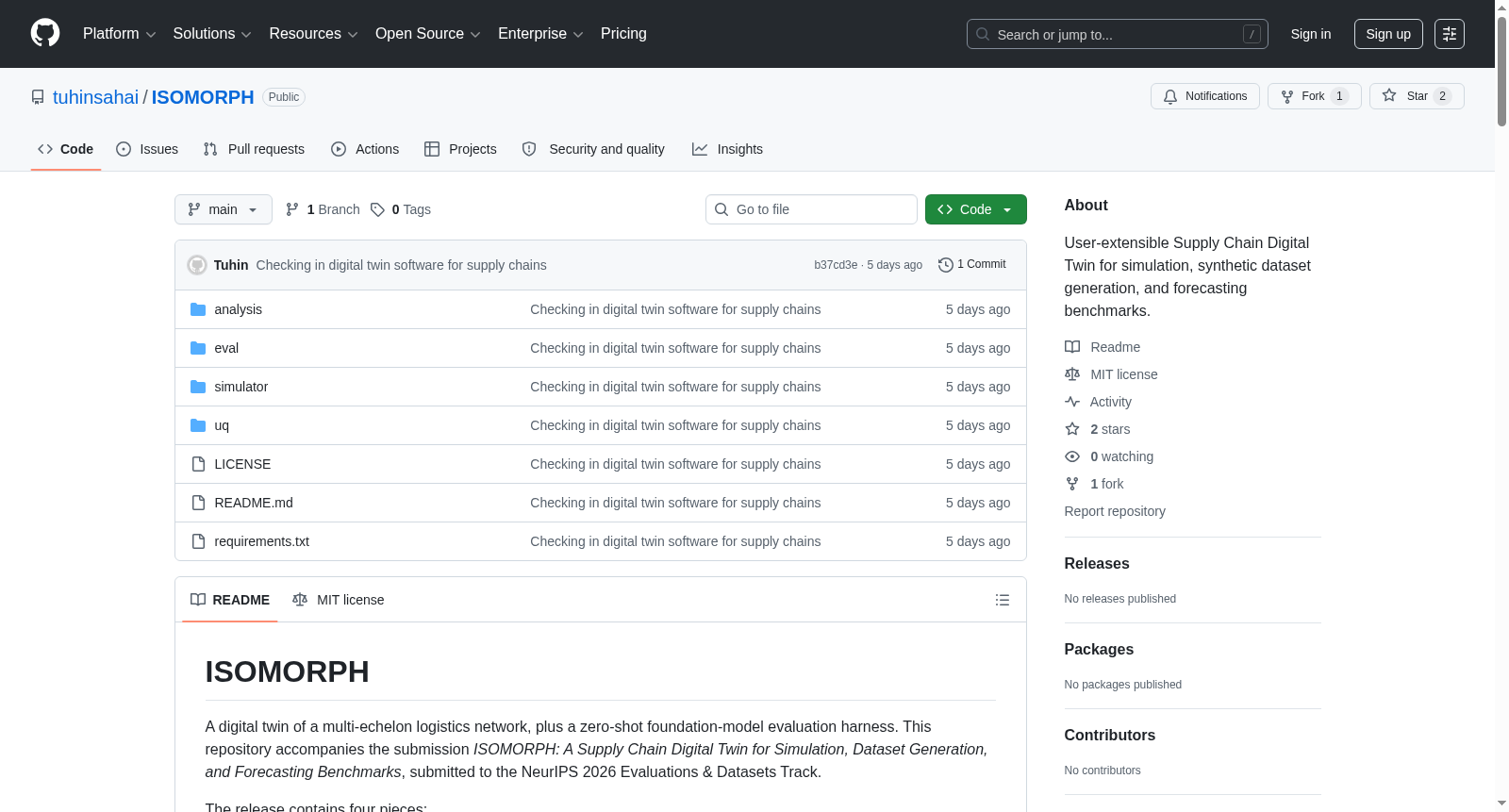Click the book icon beside Readme

(1072, 347)
